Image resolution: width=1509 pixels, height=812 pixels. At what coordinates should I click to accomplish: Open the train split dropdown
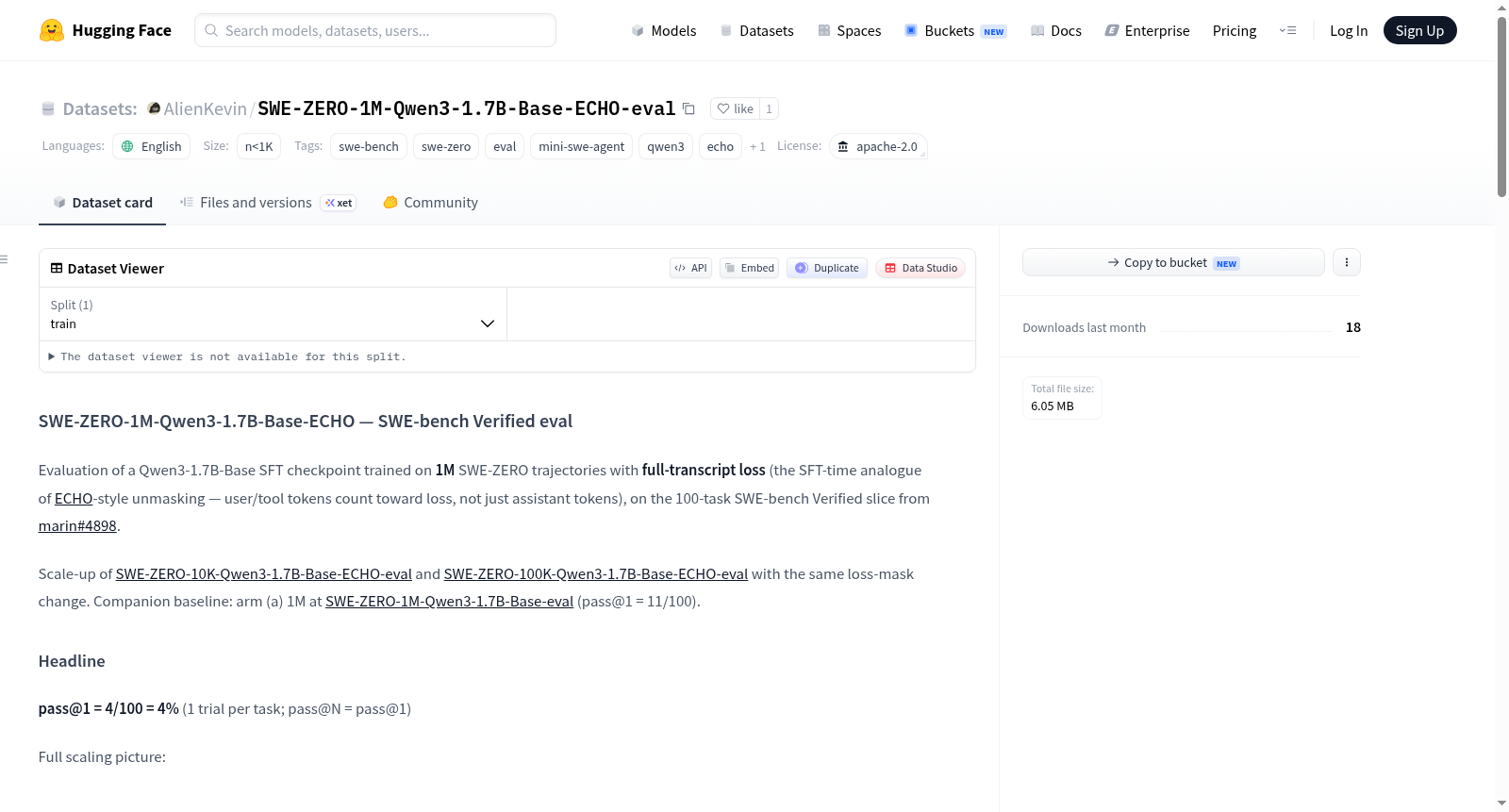[x=273, y=314]
